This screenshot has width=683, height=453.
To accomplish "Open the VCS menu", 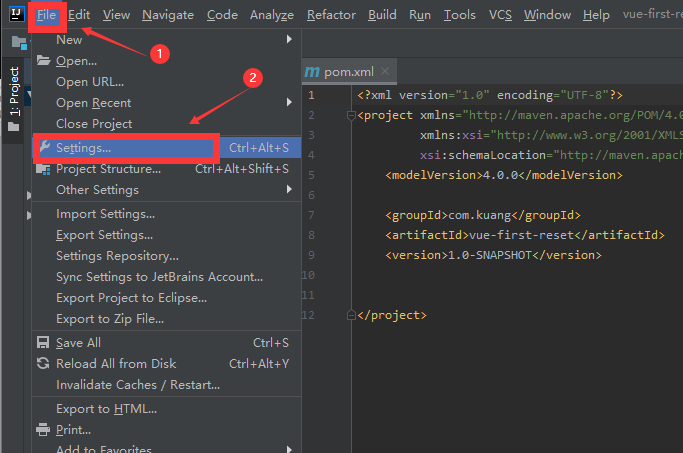I will click(x=500, y=15).
